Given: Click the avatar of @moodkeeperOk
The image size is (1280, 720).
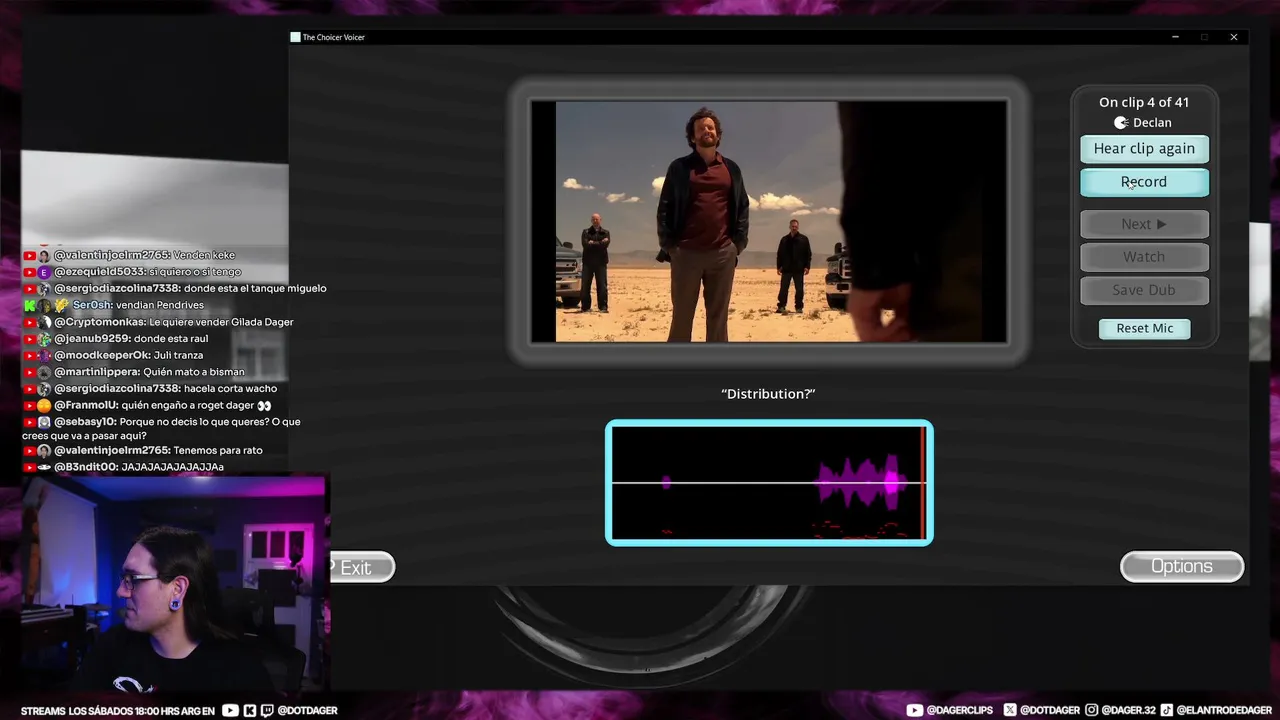Looking at the screenshot, I should (44, 355).
